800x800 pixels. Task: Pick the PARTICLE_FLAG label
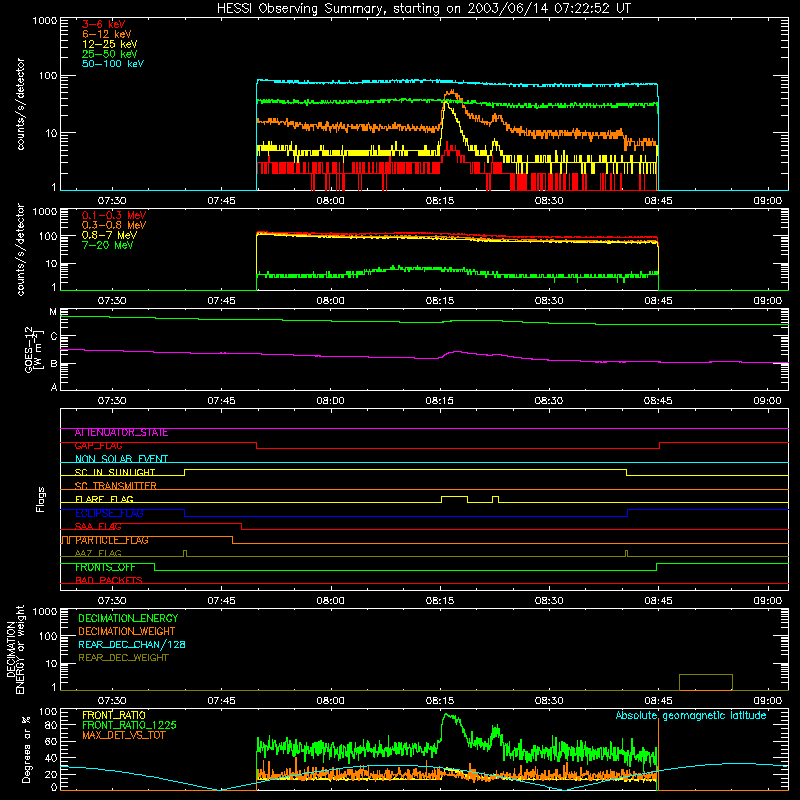[x=112, y=540]
